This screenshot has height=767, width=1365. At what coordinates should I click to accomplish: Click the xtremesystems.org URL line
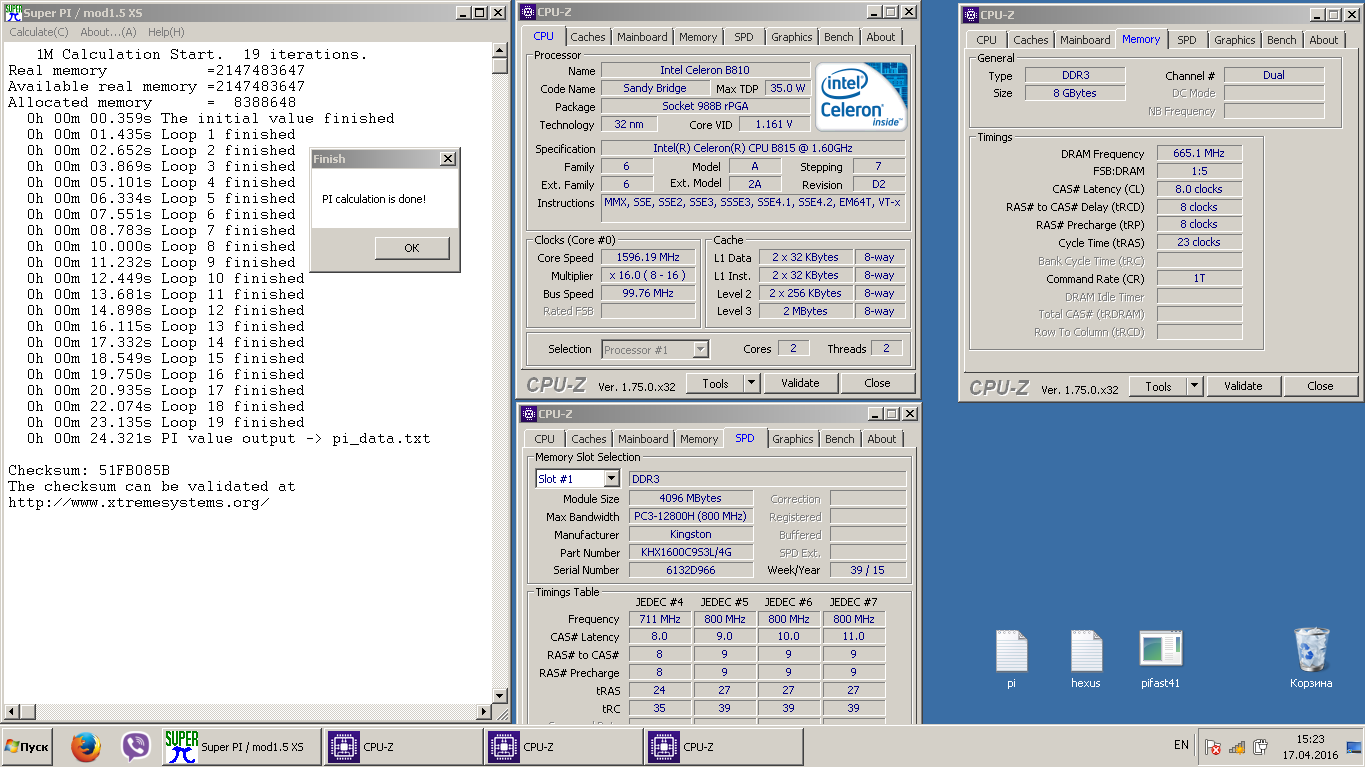139,502
